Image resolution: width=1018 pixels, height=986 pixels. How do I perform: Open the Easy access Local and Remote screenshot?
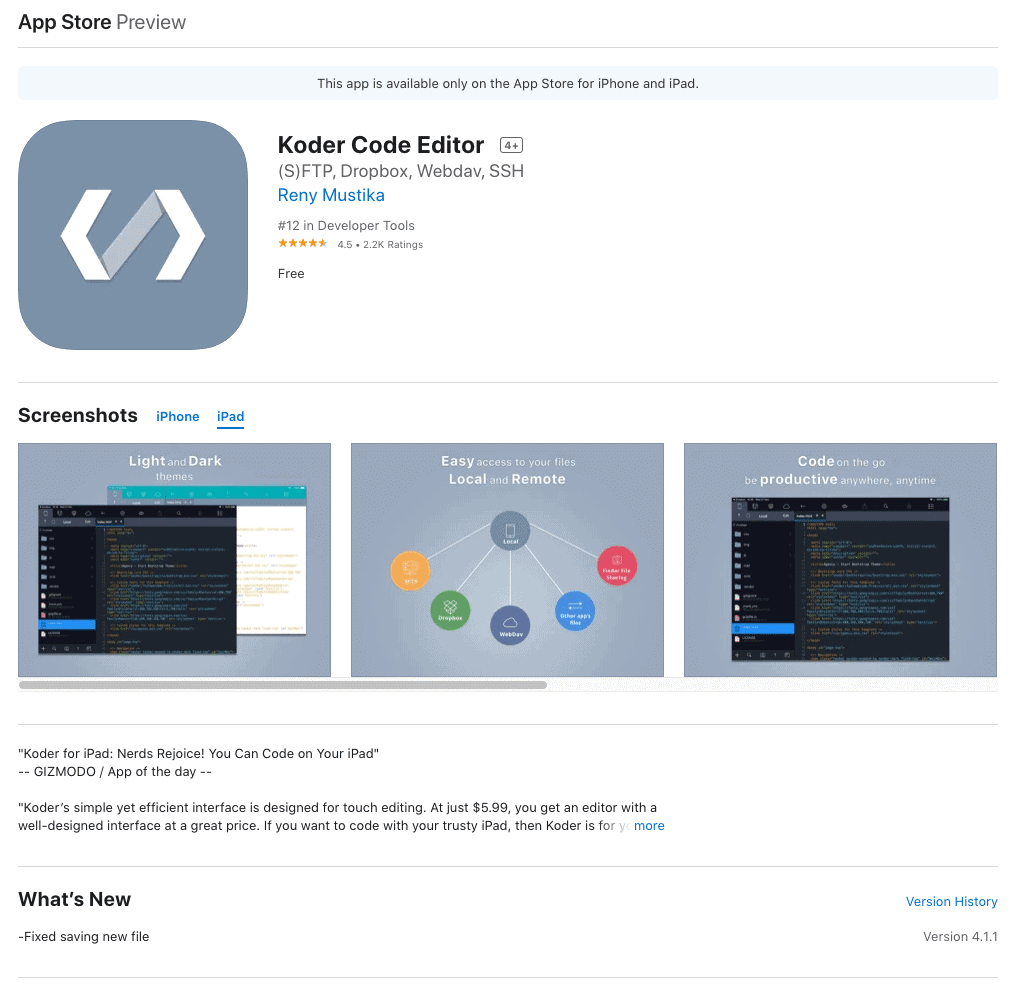508,560
